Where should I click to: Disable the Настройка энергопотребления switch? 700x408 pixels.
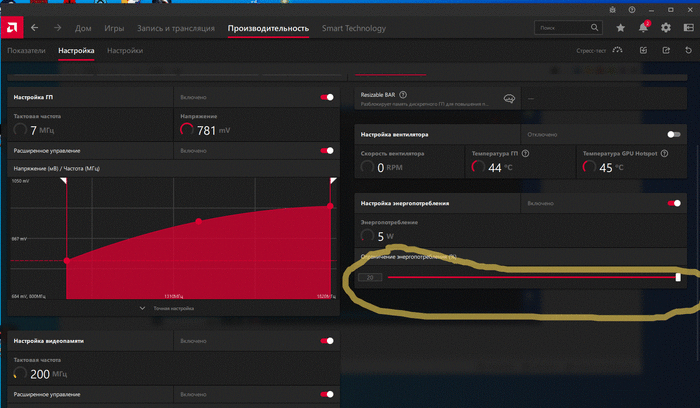[673, 203]
